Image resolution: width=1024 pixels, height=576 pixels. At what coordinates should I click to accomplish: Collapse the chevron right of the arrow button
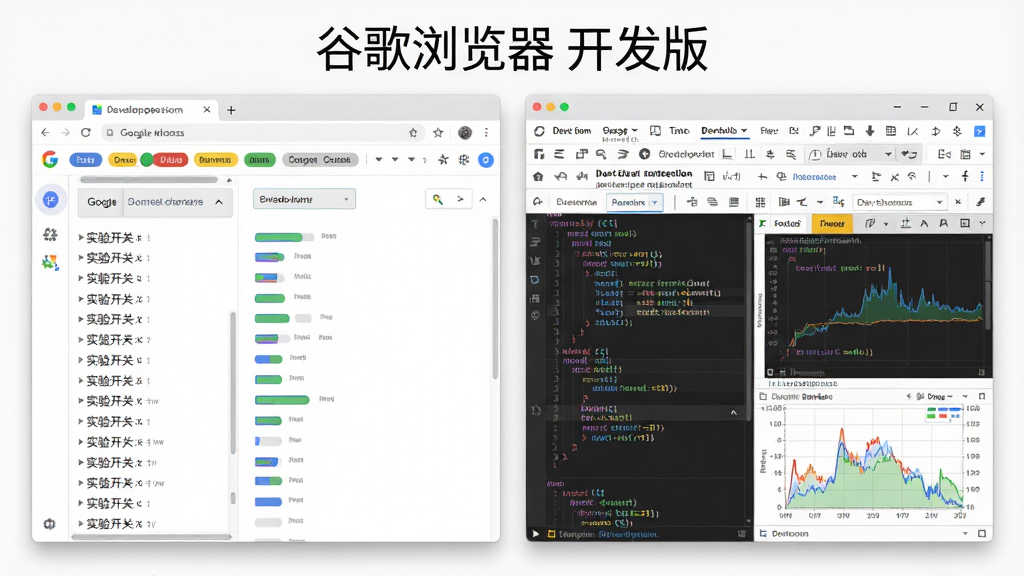point(483,199)
